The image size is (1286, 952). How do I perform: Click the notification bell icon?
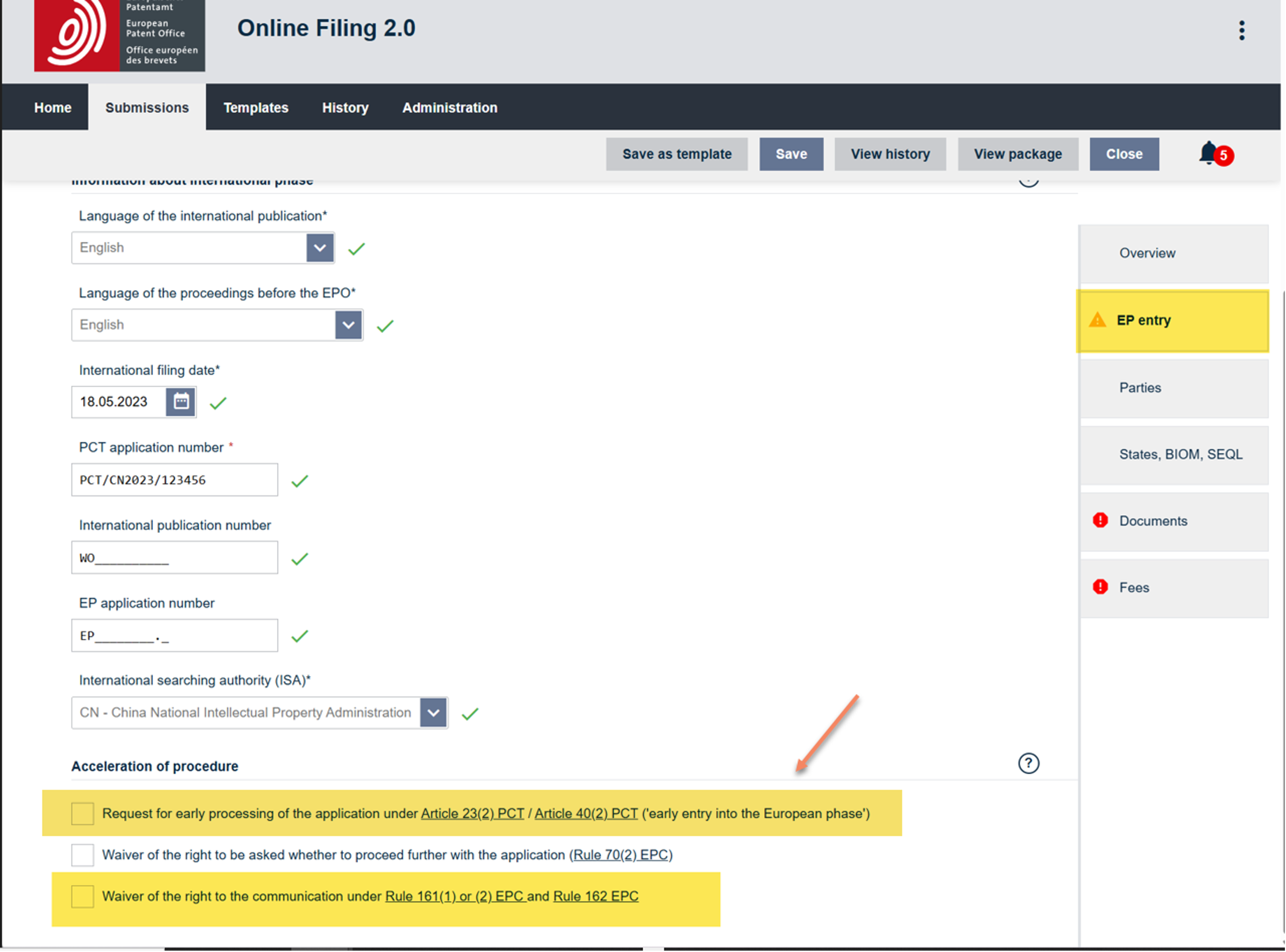click(1209, 153)
